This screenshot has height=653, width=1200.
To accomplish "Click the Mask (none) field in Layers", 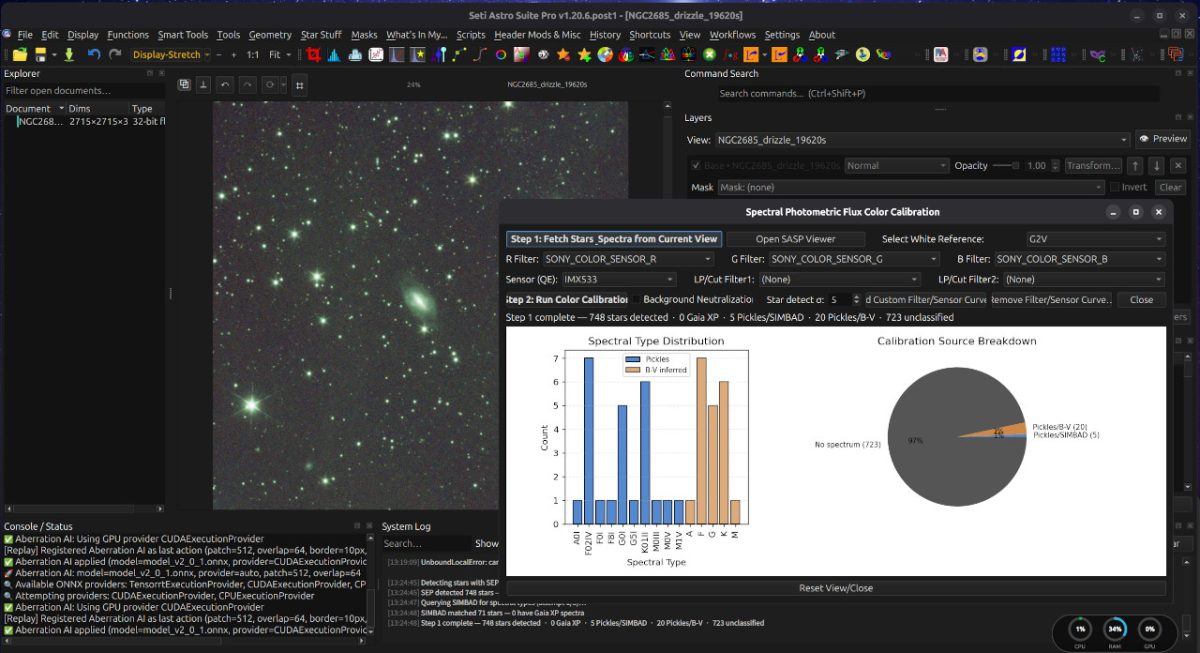I will pyautogui.click(x=910, y=187).
